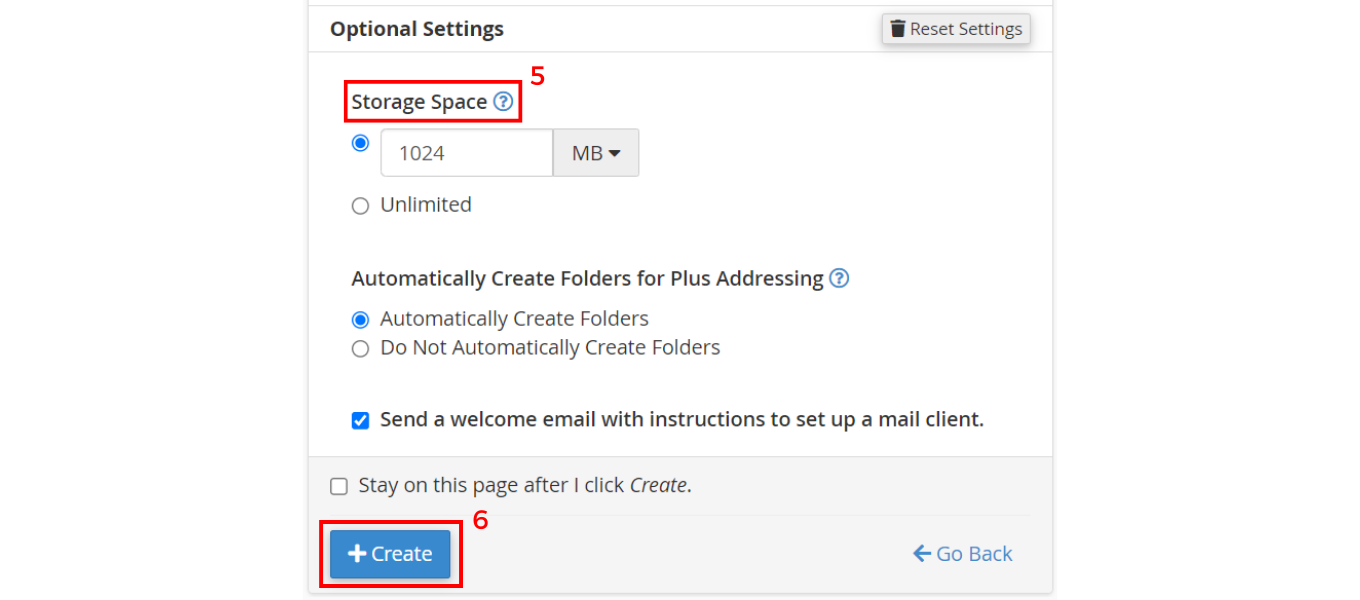Click the Reset Settings button text

[966, 29]
